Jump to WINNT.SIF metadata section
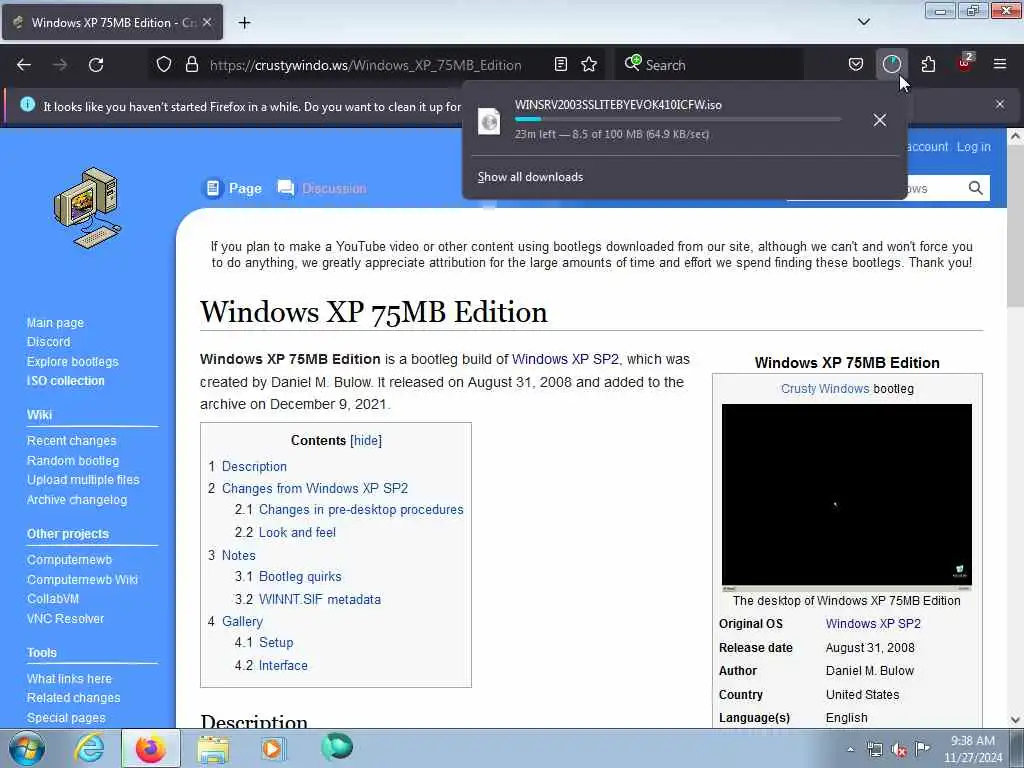 click(x=320, y=600)
